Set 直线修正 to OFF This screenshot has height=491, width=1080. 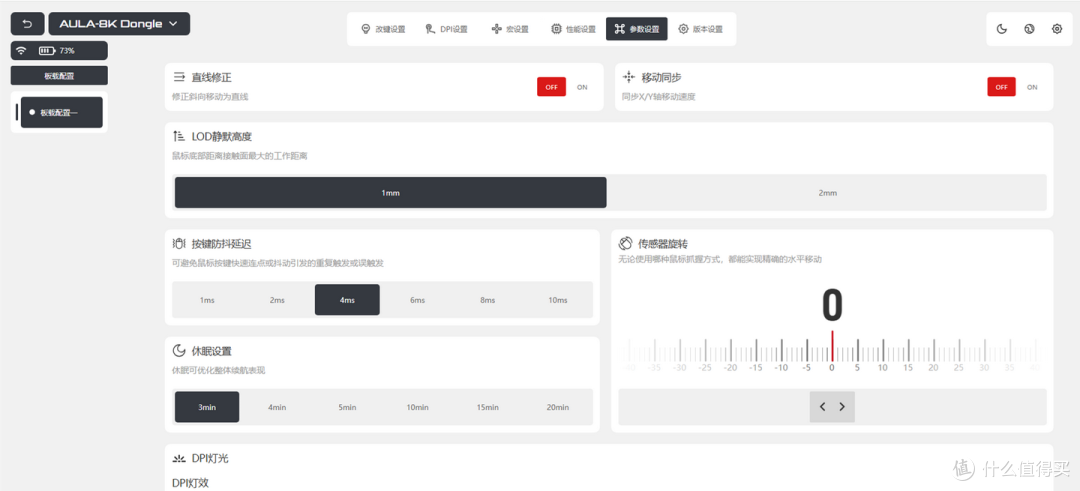point(552,87)
